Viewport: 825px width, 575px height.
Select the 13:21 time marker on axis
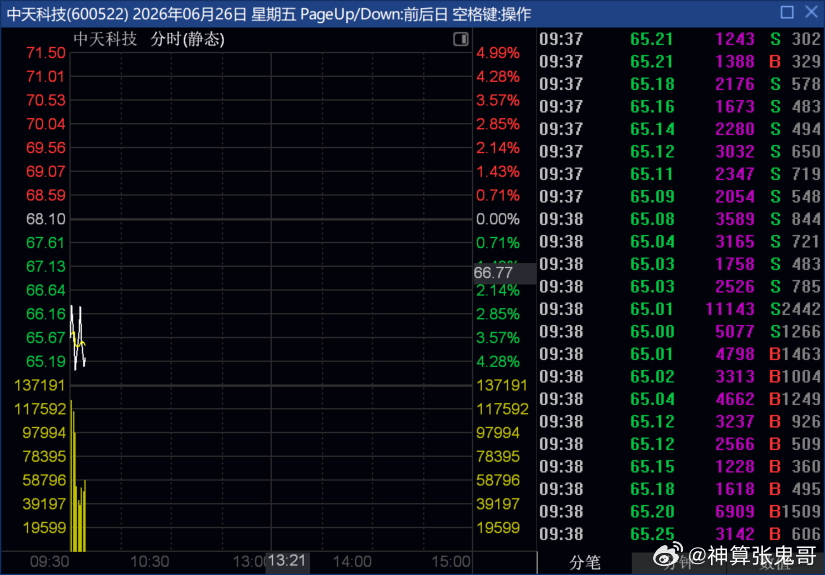(x=287, y=561)
